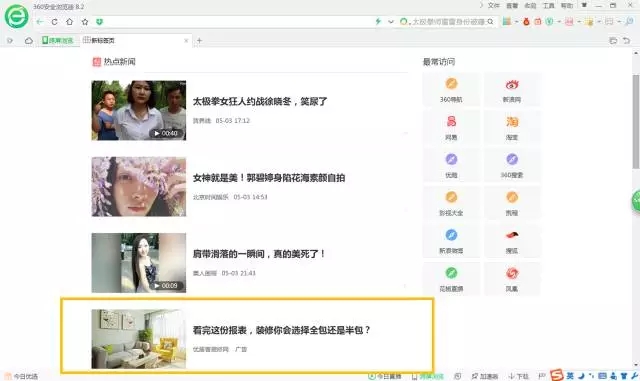Open the 淘宝 shortcut tile

[x=512, y=128]
